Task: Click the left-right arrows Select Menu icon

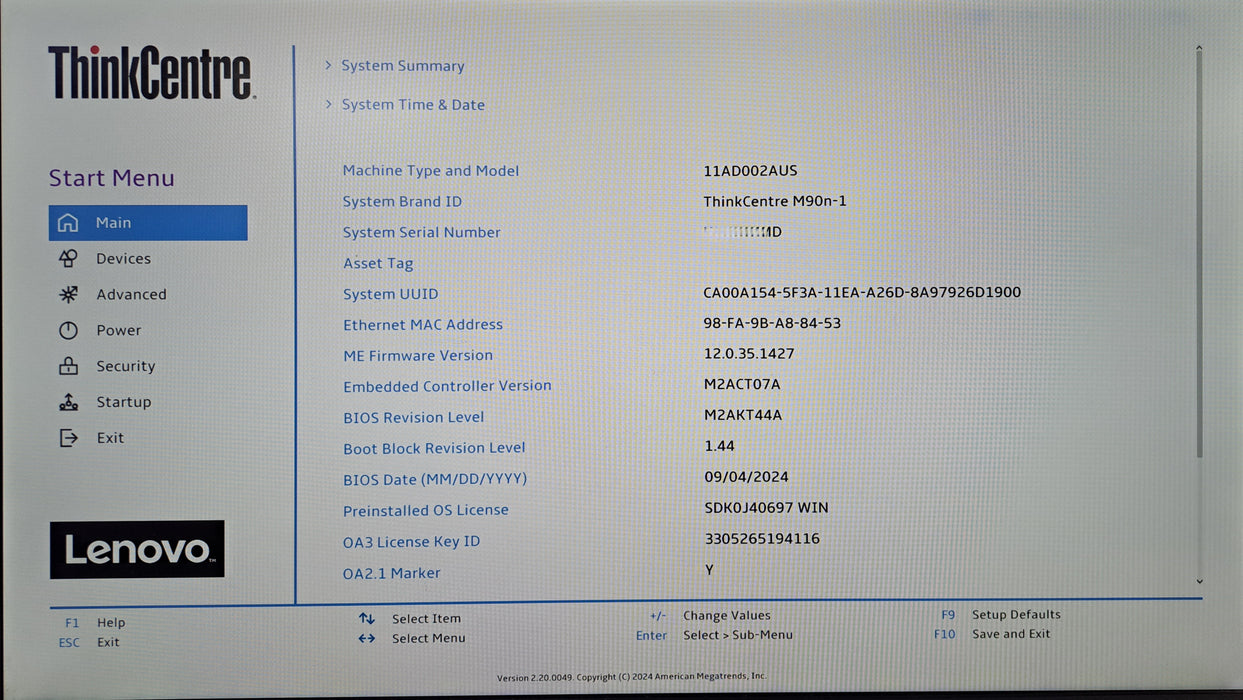Action: point(367,638)
